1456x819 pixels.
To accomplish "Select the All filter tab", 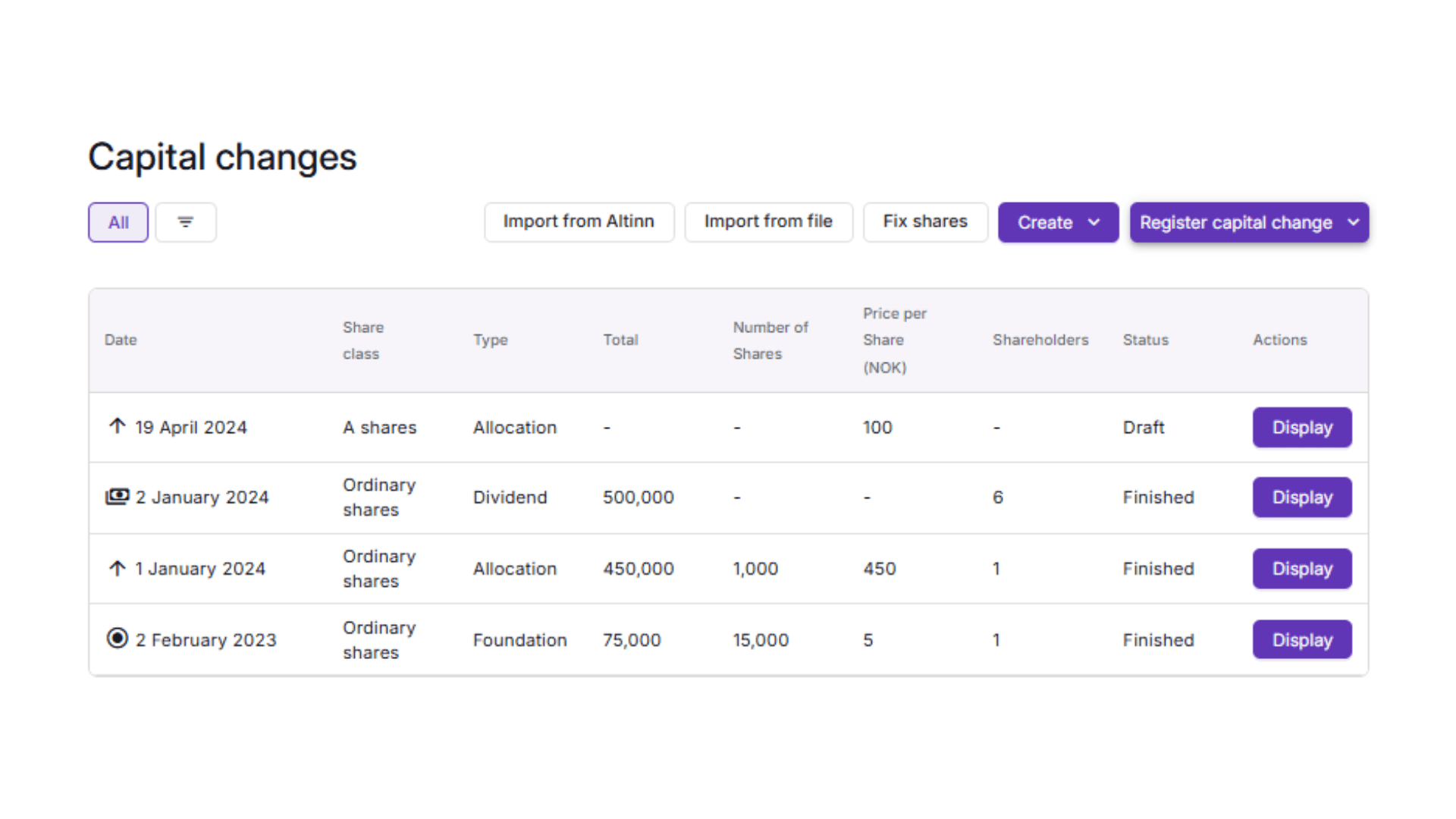I will tap(118, 222).
